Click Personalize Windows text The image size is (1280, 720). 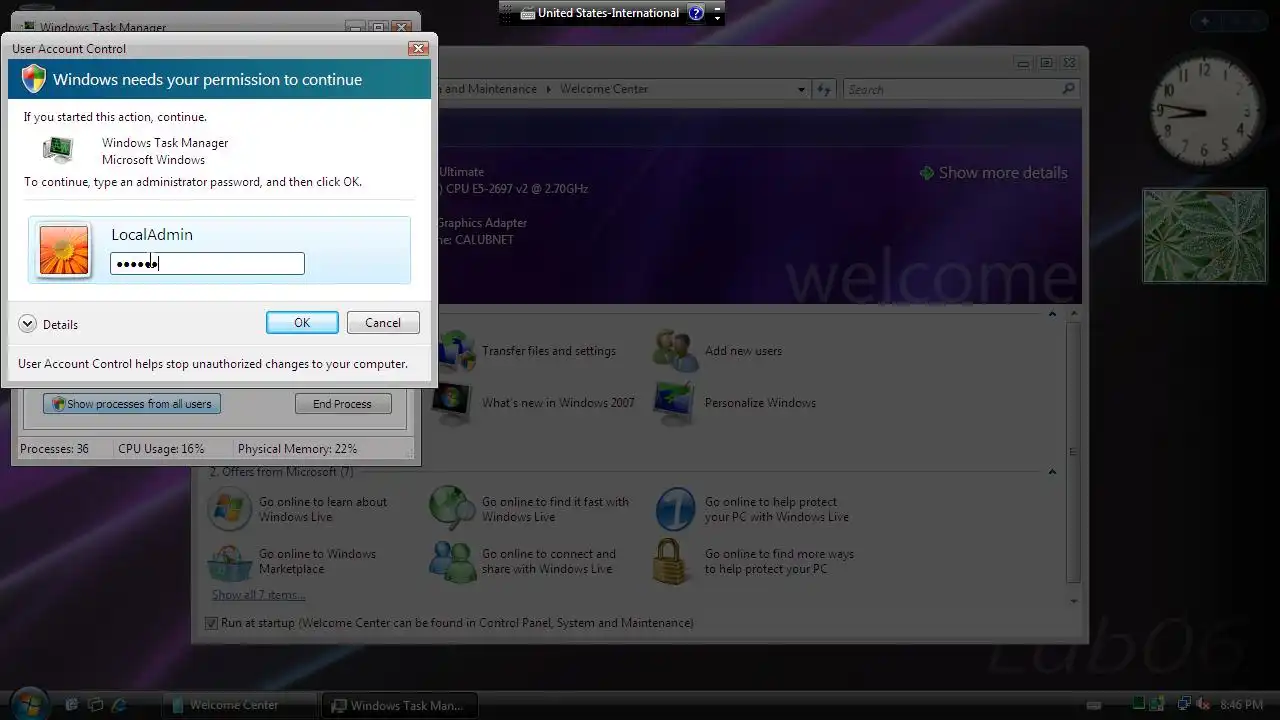(x=760, y=403)
